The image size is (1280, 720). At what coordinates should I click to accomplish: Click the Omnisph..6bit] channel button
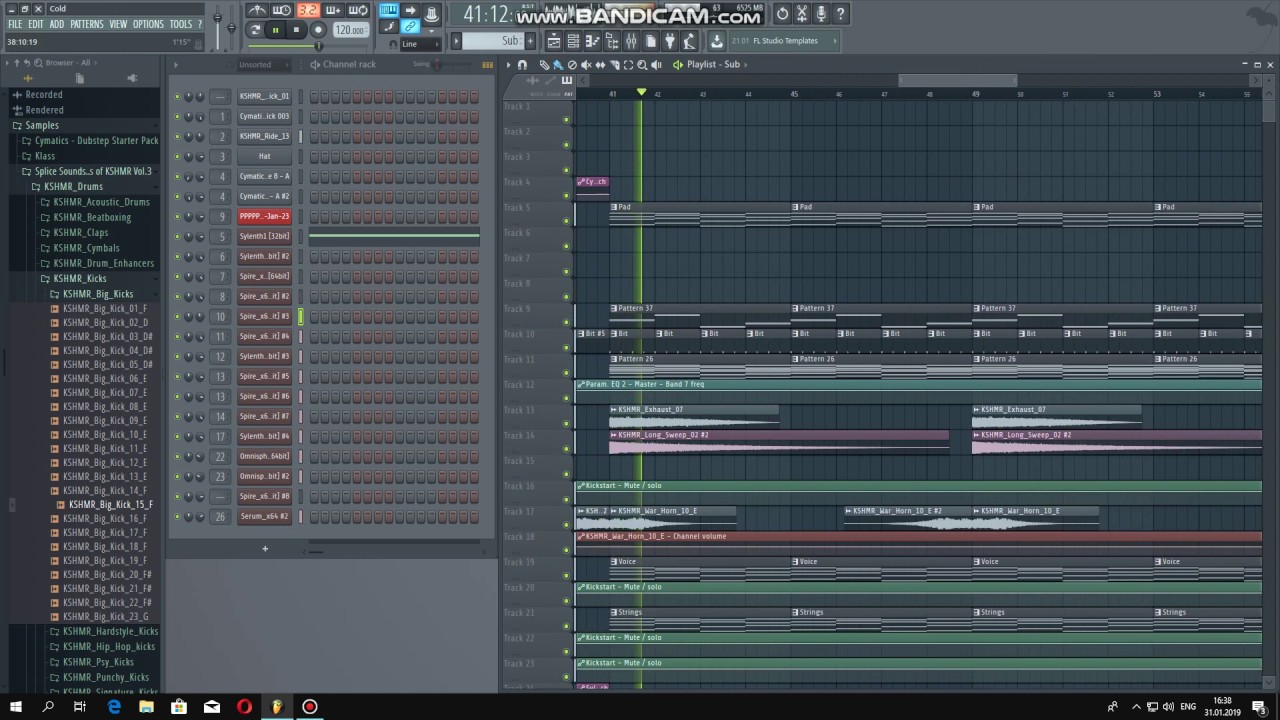tap(264, 457)
